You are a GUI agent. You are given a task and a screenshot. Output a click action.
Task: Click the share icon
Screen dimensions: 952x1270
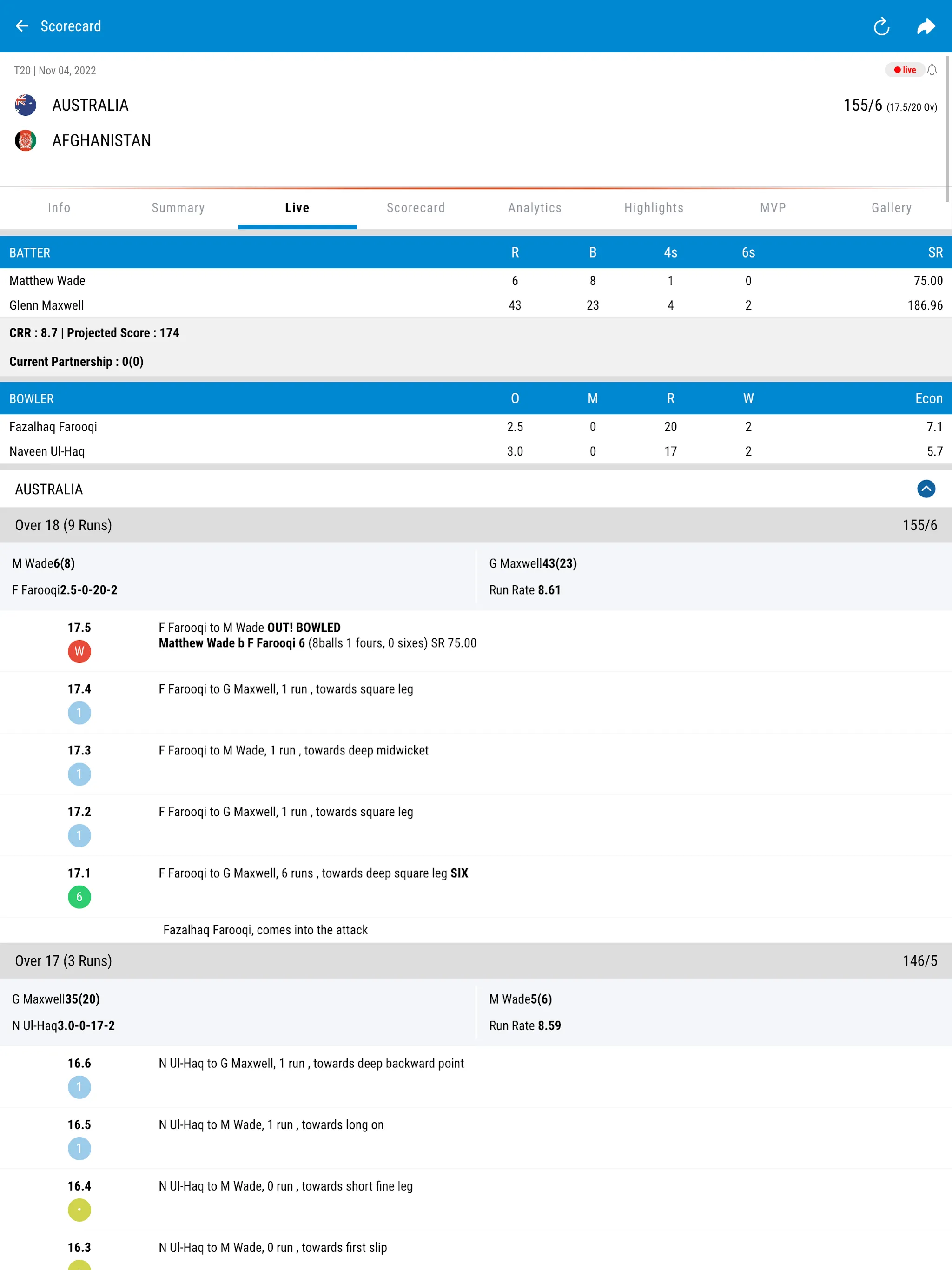click(927, 25)
